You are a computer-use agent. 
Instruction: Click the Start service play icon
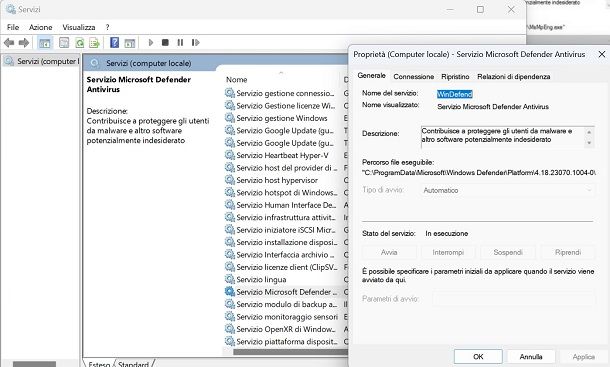[x=151, y=42]
